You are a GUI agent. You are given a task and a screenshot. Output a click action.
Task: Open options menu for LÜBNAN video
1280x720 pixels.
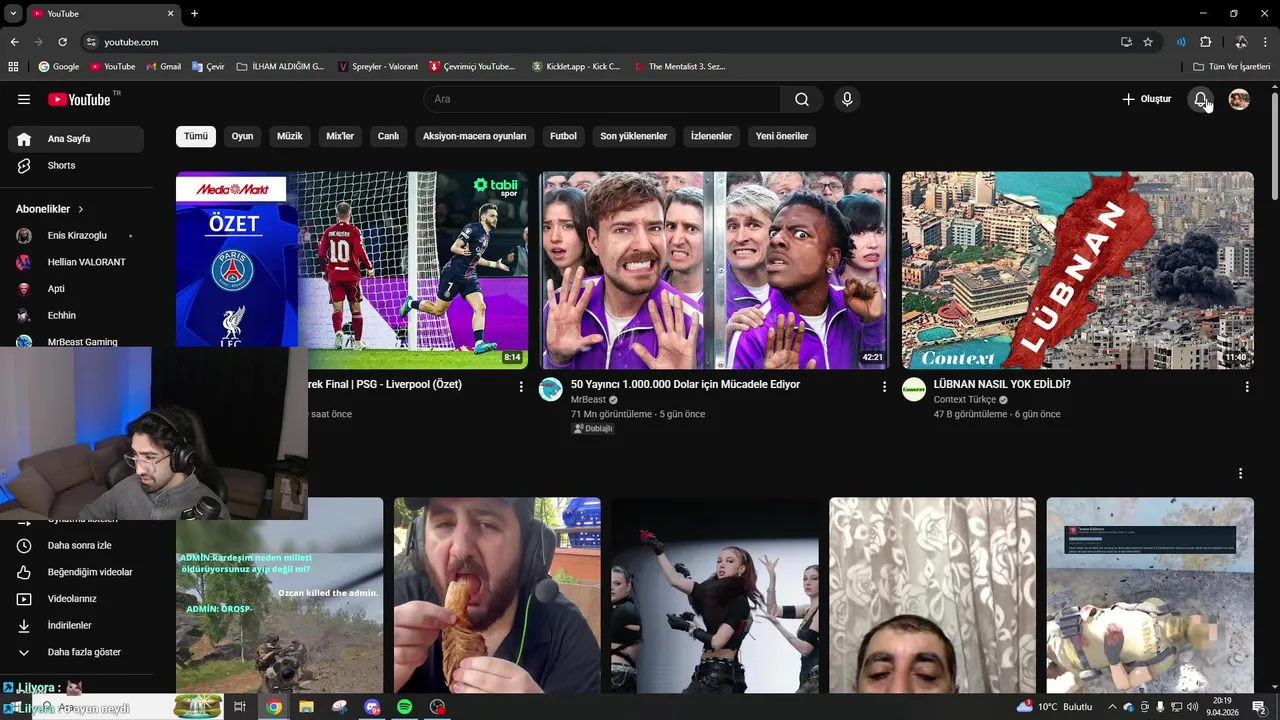[x=1247, y=387]
